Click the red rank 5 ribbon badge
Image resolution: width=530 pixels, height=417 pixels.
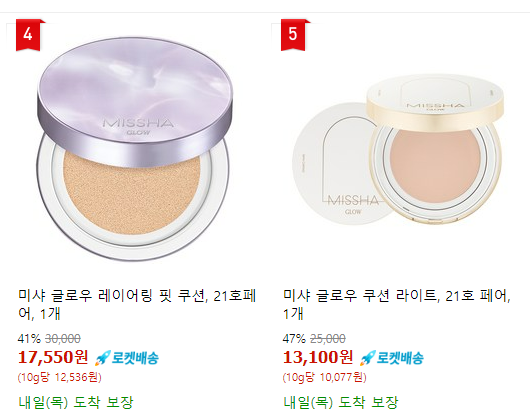point(293,35)
